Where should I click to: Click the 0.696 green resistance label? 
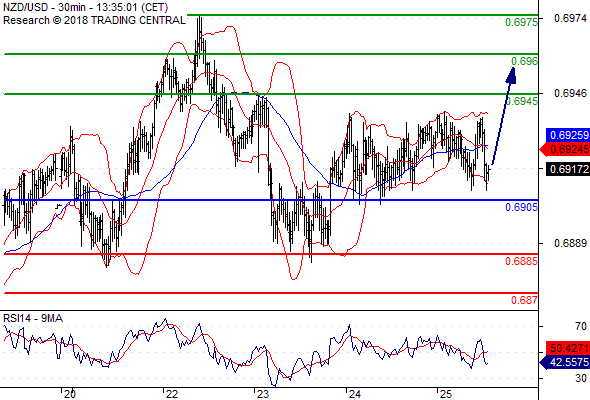524,61
